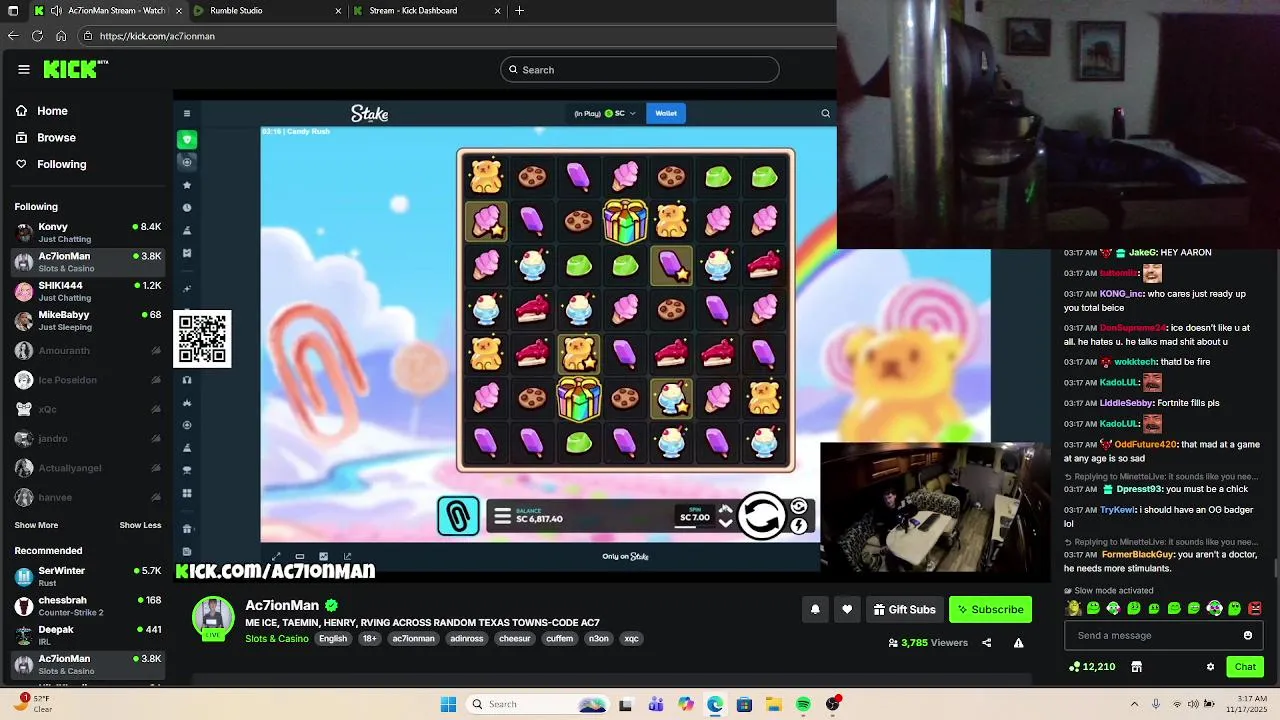The image size is (1280, 720).
Task: Open chat settings gear icon
Action: [x=1210, y=667]
